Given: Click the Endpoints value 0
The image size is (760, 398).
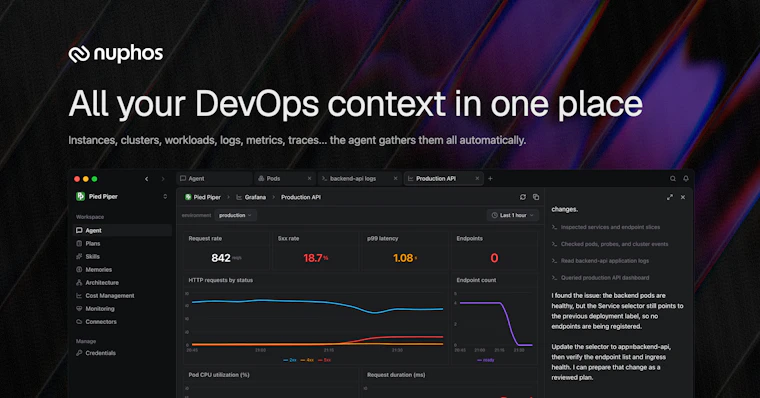Looking at the screenshot, I should click(494, 258).
